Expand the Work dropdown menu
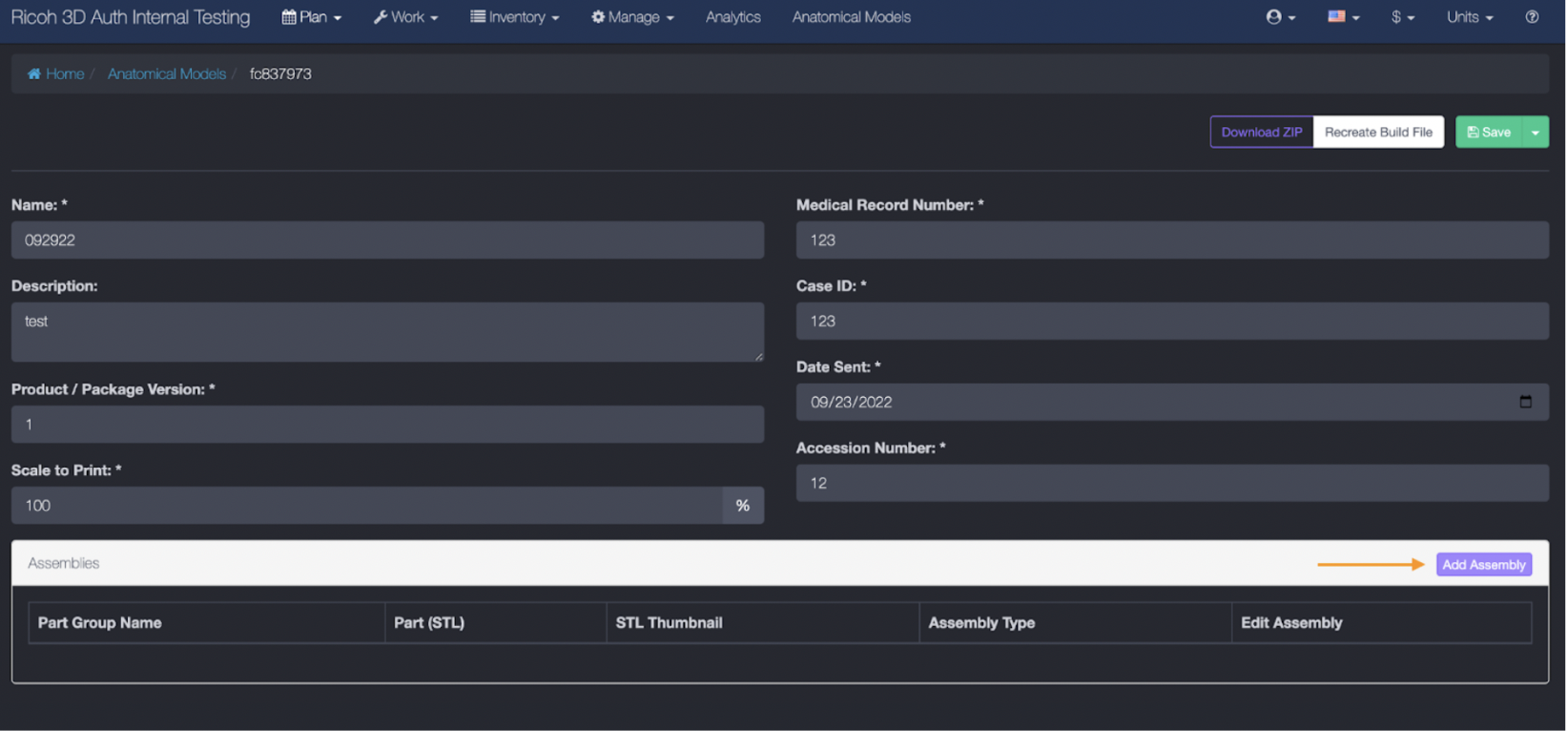The height and width of the screenshot is (731, 1568). tap(405, 17)
